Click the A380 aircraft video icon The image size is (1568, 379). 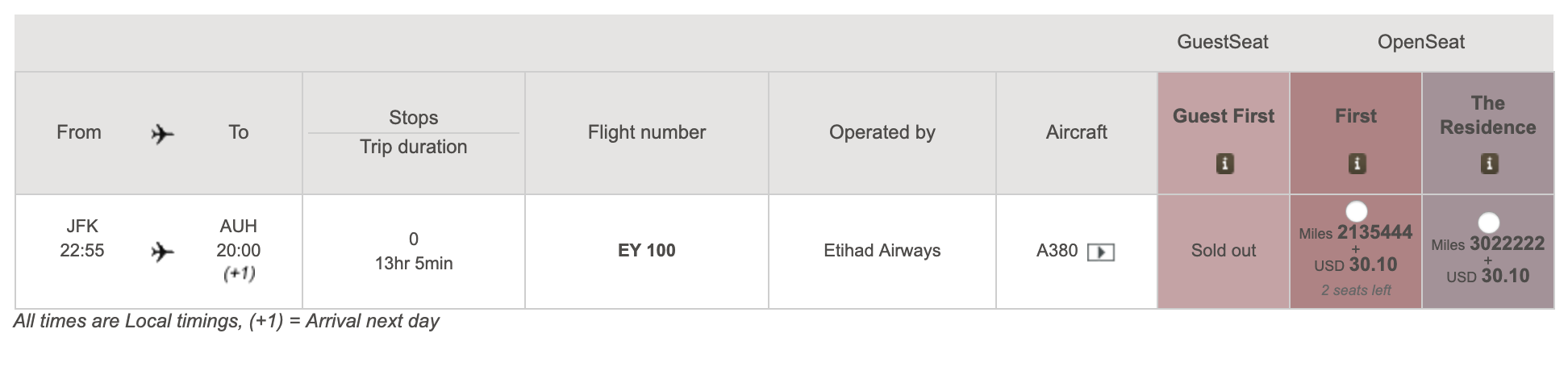pyautogui.click(x=1101, y=252)
